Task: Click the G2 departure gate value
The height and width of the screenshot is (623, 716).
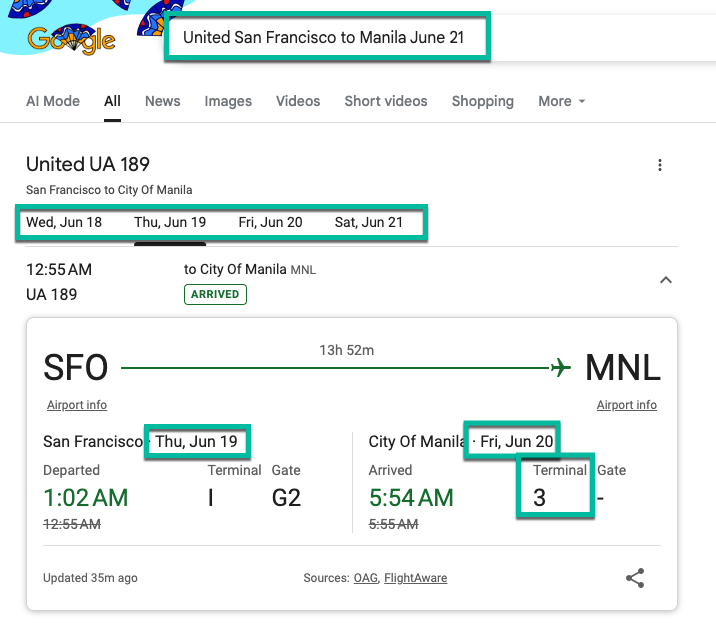Action: (x=286, y=497)
